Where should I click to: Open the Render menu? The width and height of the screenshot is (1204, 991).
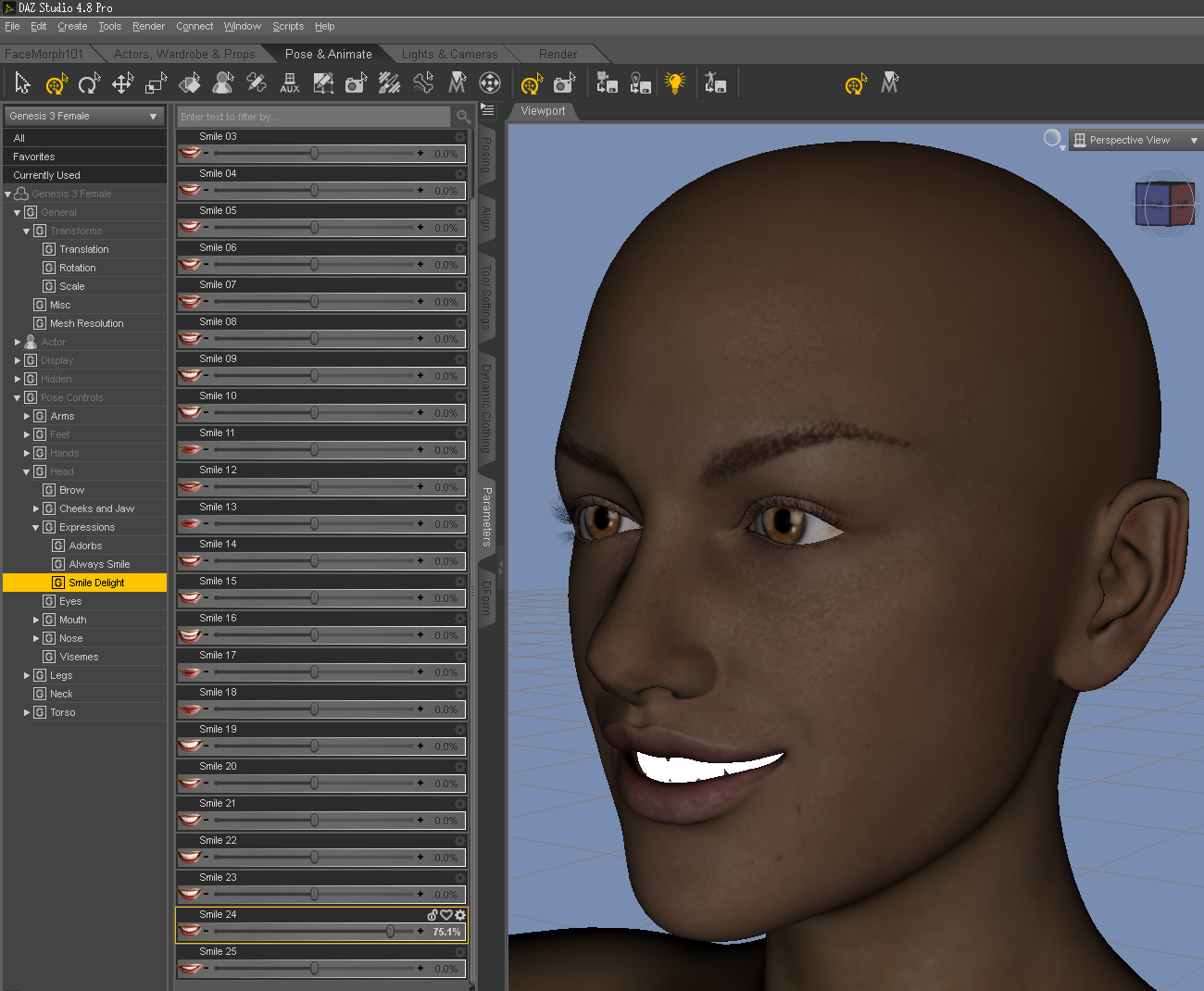(148, 26)
